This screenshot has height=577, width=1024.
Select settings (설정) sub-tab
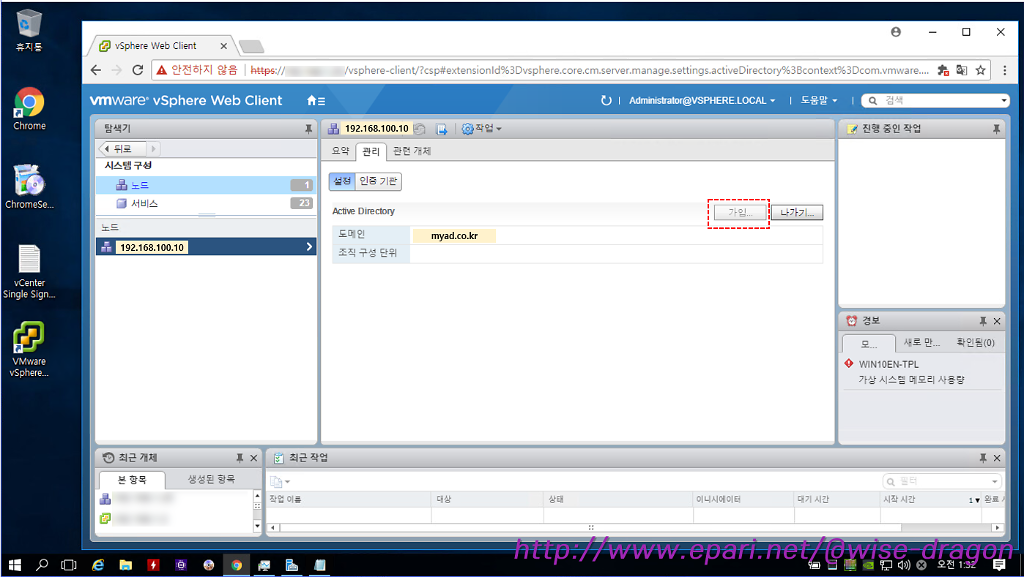(x=342, y=181)
